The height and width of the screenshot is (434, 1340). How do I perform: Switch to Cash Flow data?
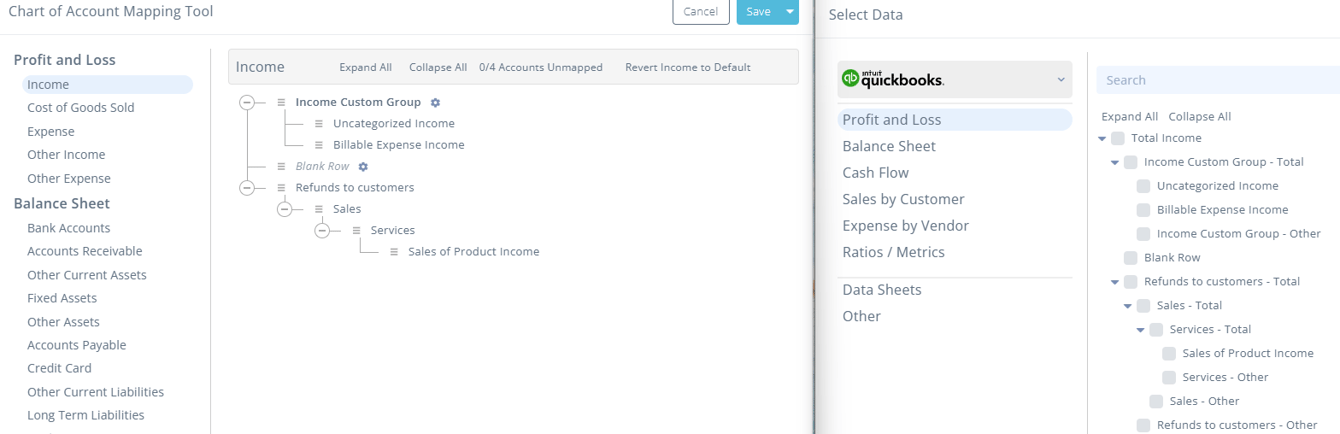pyautogui.click(x=875, y=173)
